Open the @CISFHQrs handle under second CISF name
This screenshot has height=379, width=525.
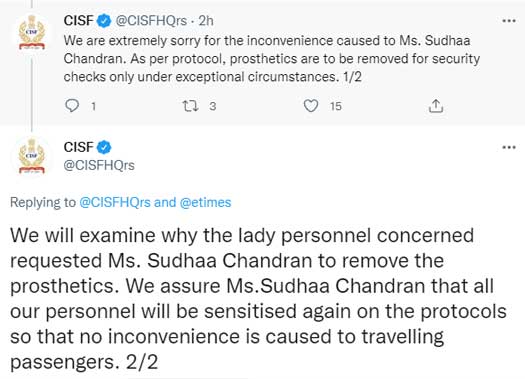point(99,165)
